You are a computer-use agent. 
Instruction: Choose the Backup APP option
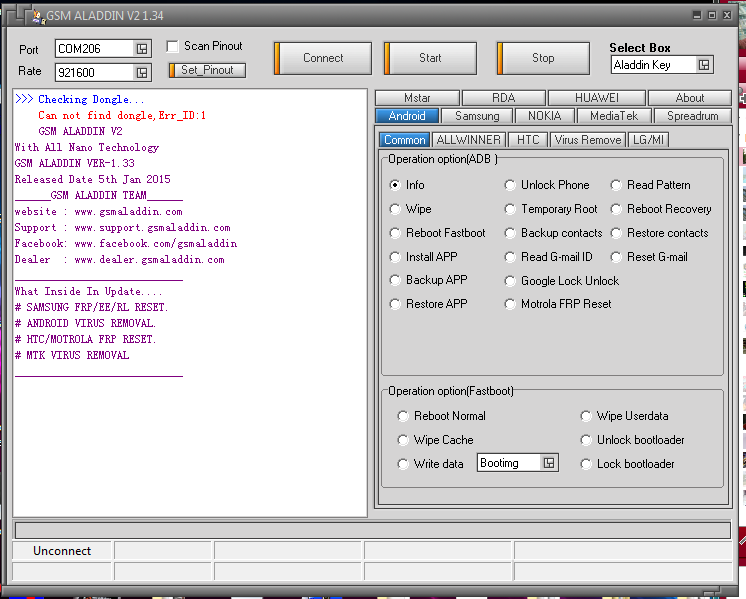point(428,280)
